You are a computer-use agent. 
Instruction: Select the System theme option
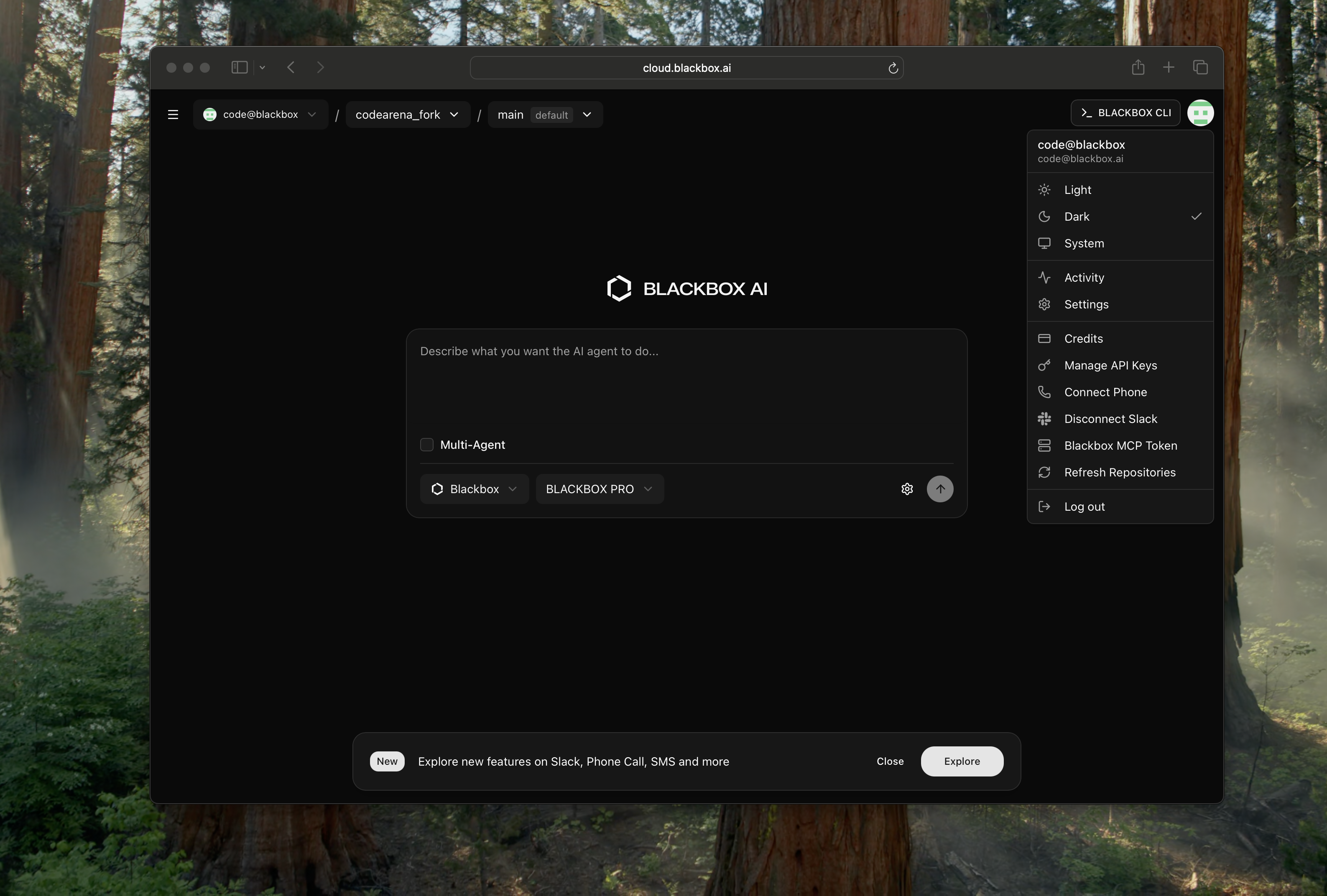click(x=1084, y=244)
